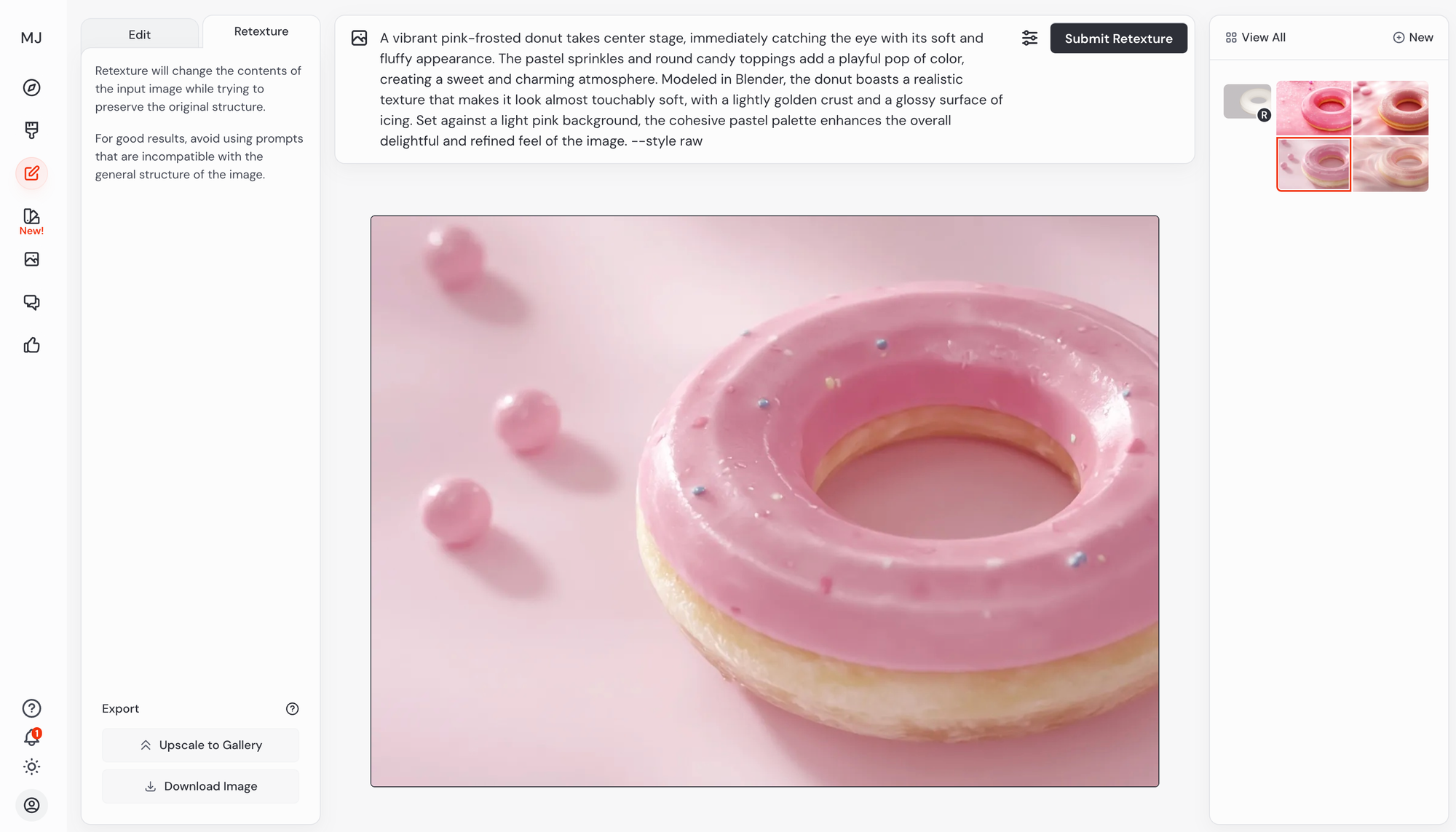The height and width of the screenshot is (832, 1456).
Task: Open the Explore compass icon
Action: [31, 87]
